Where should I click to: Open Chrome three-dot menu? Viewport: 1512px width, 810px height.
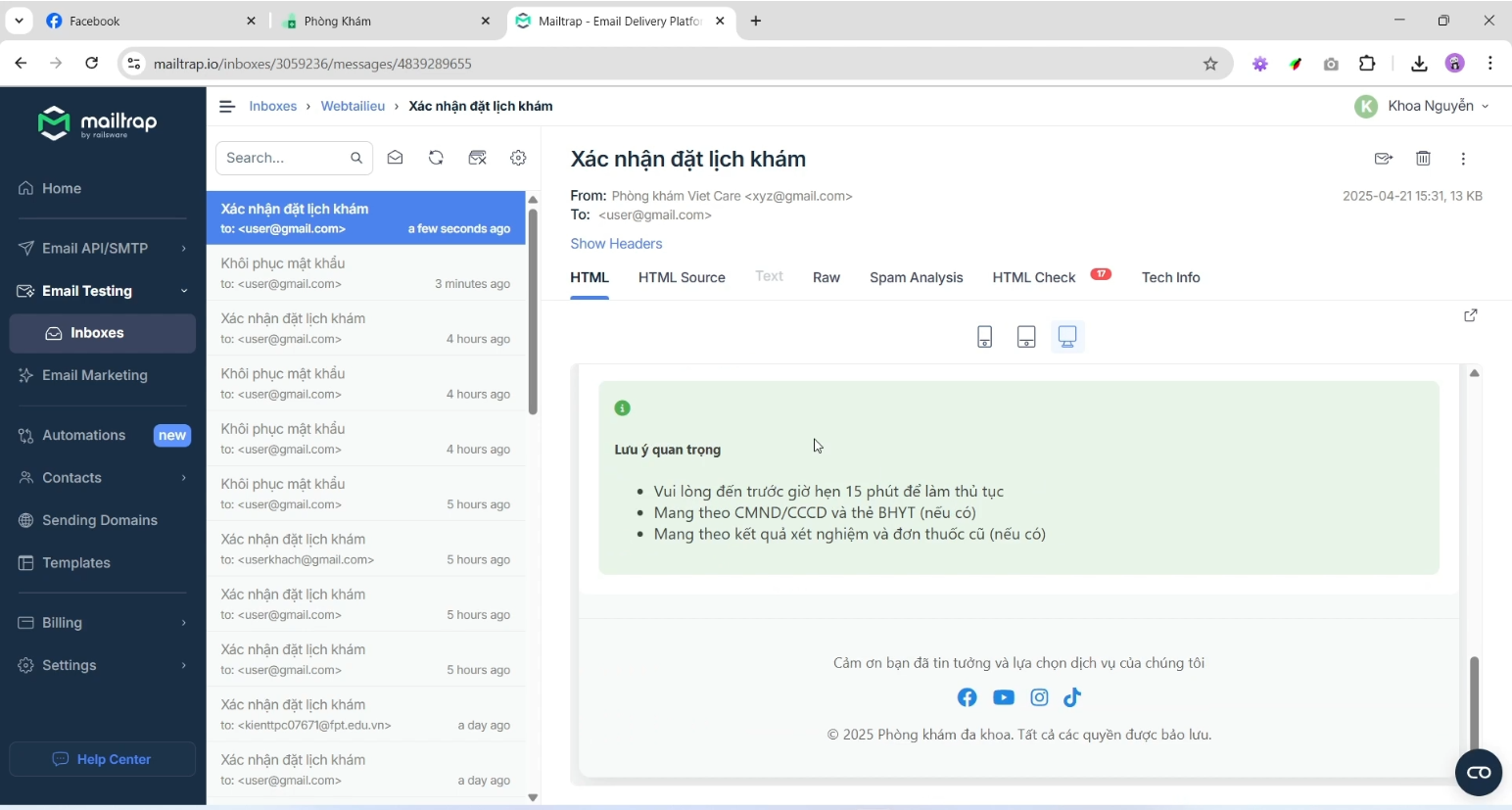pyautogui.click(x=1490, y=64)
